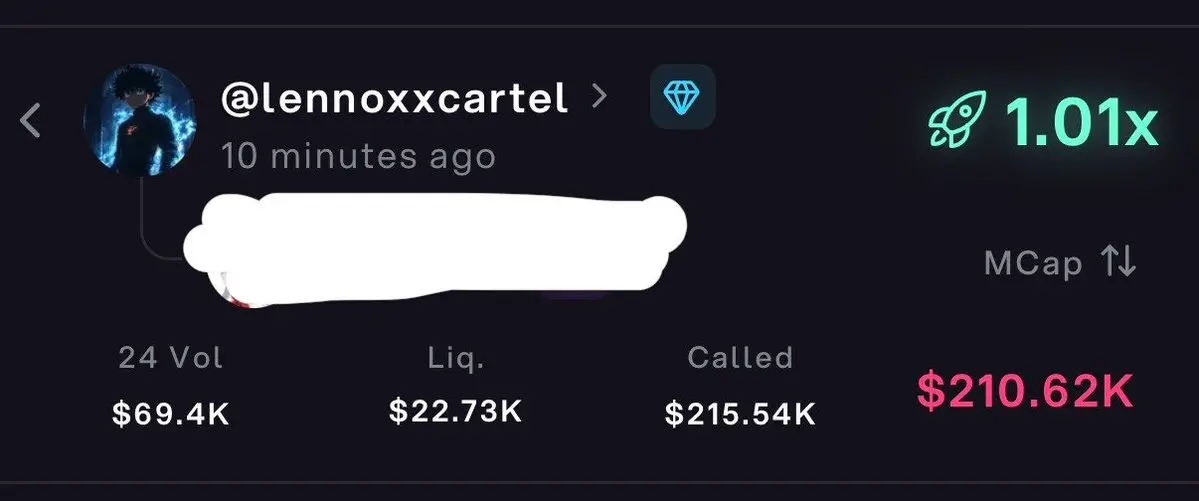Click the $210.62K market cap value

(1025, 391)
